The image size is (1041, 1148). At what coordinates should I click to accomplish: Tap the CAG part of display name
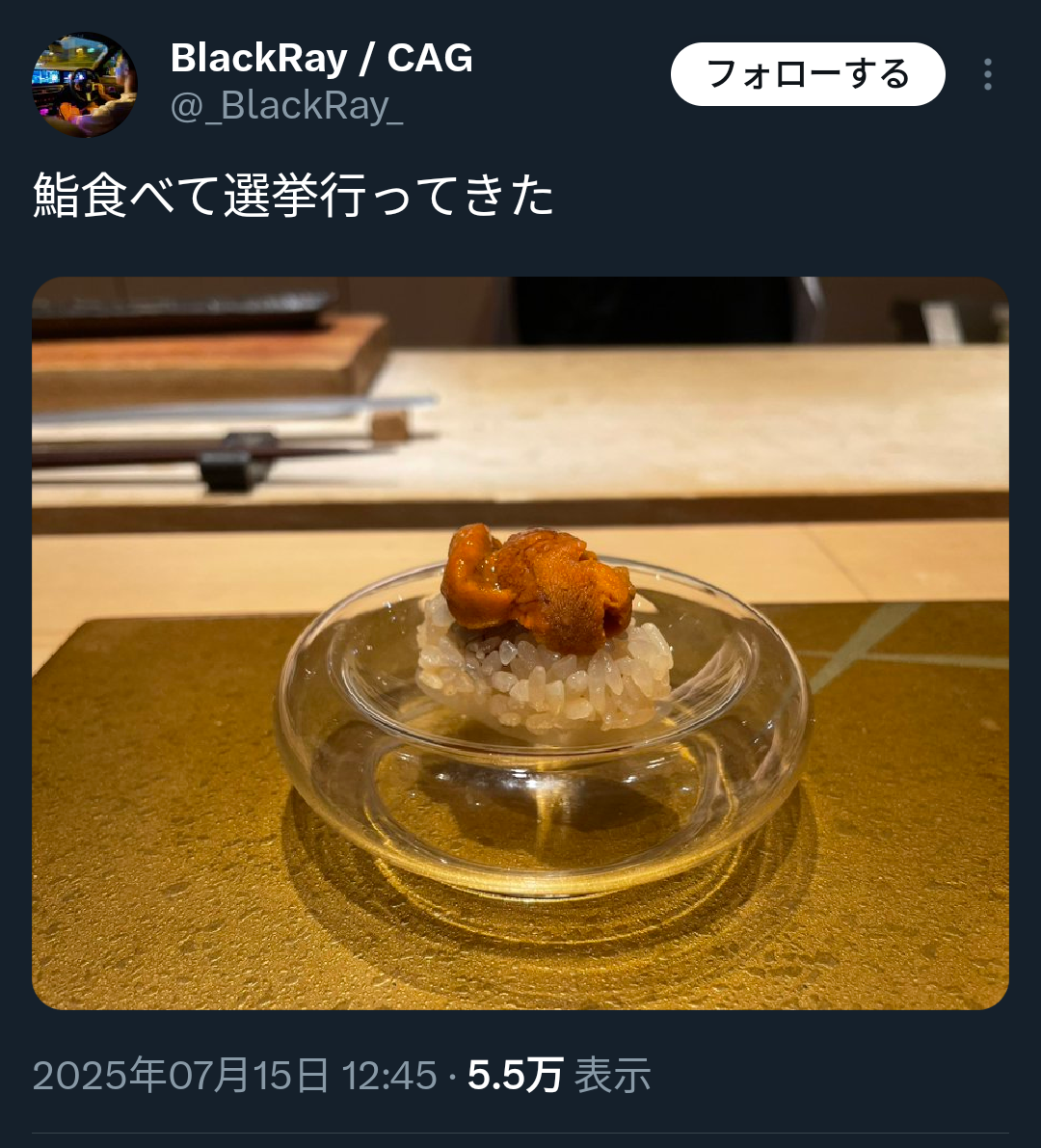pyautogui.click(x=430, y=58)
